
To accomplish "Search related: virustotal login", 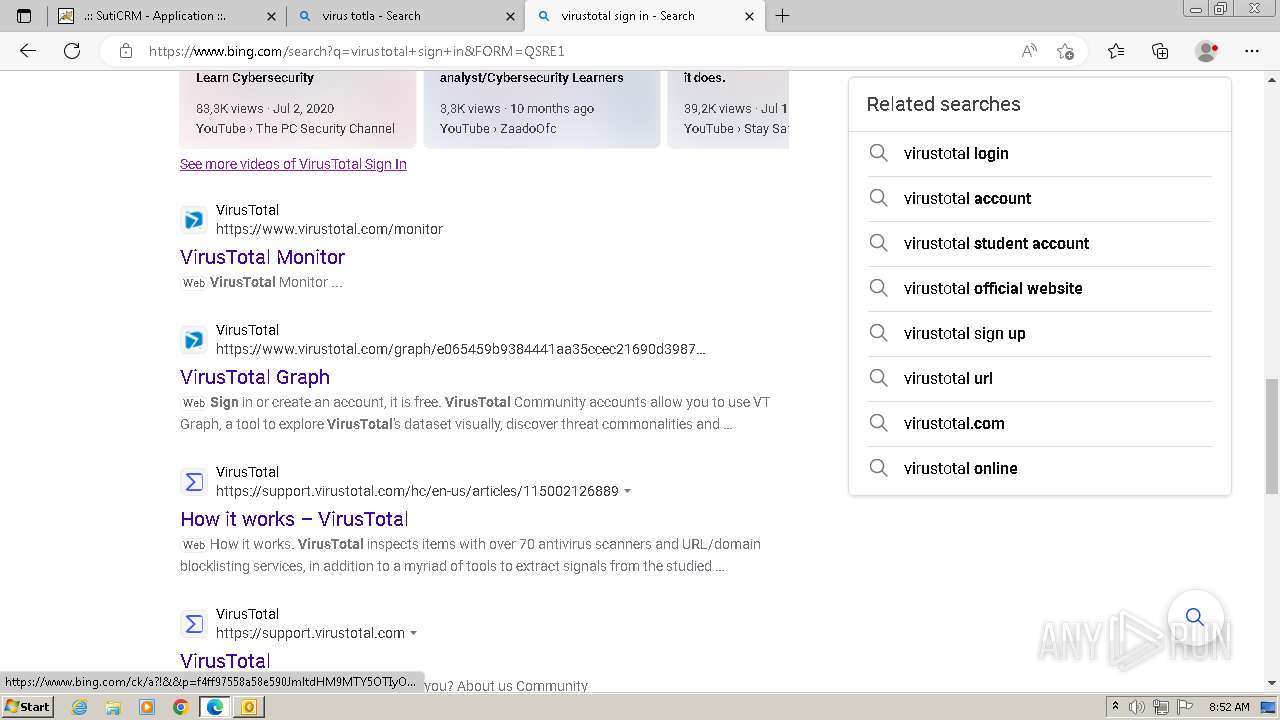I will (1040, 153).
